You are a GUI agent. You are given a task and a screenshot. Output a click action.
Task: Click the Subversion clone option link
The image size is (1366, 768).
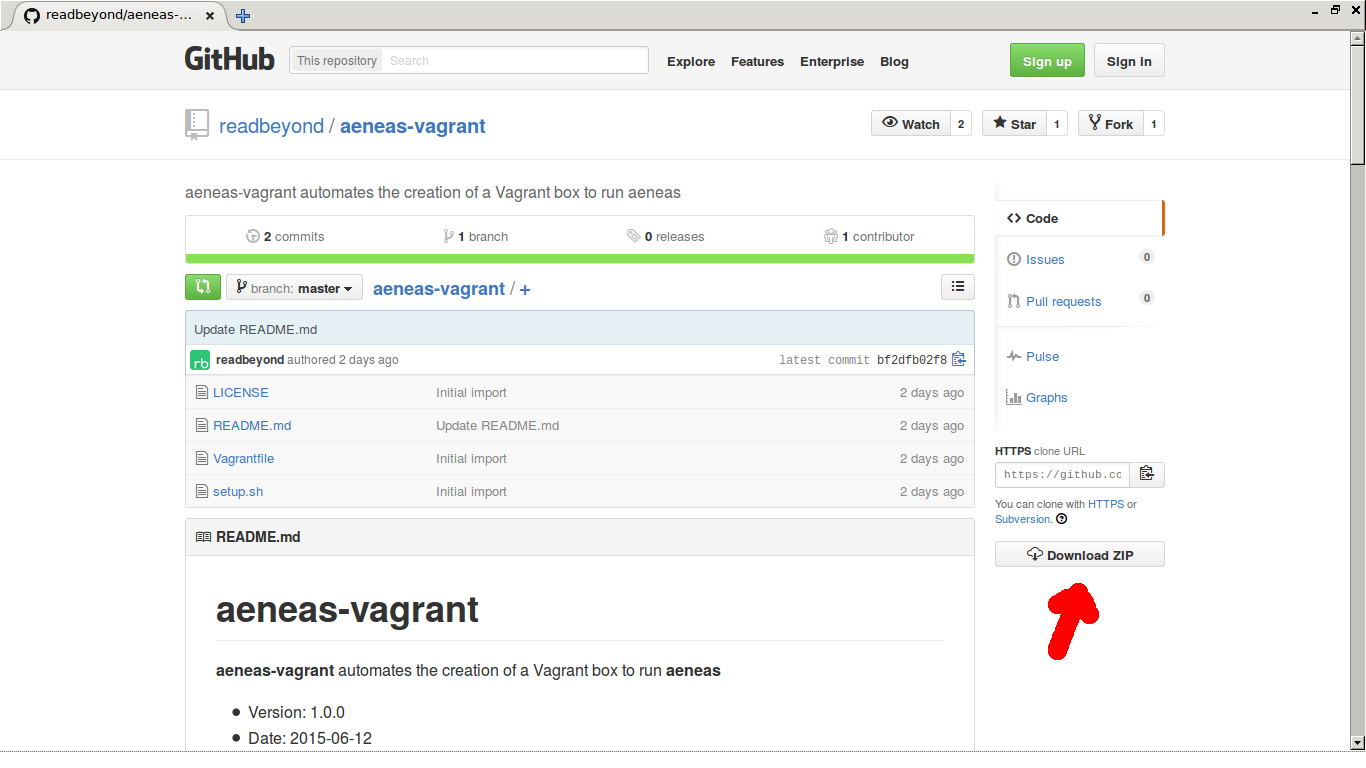(x=1023, y=519)
